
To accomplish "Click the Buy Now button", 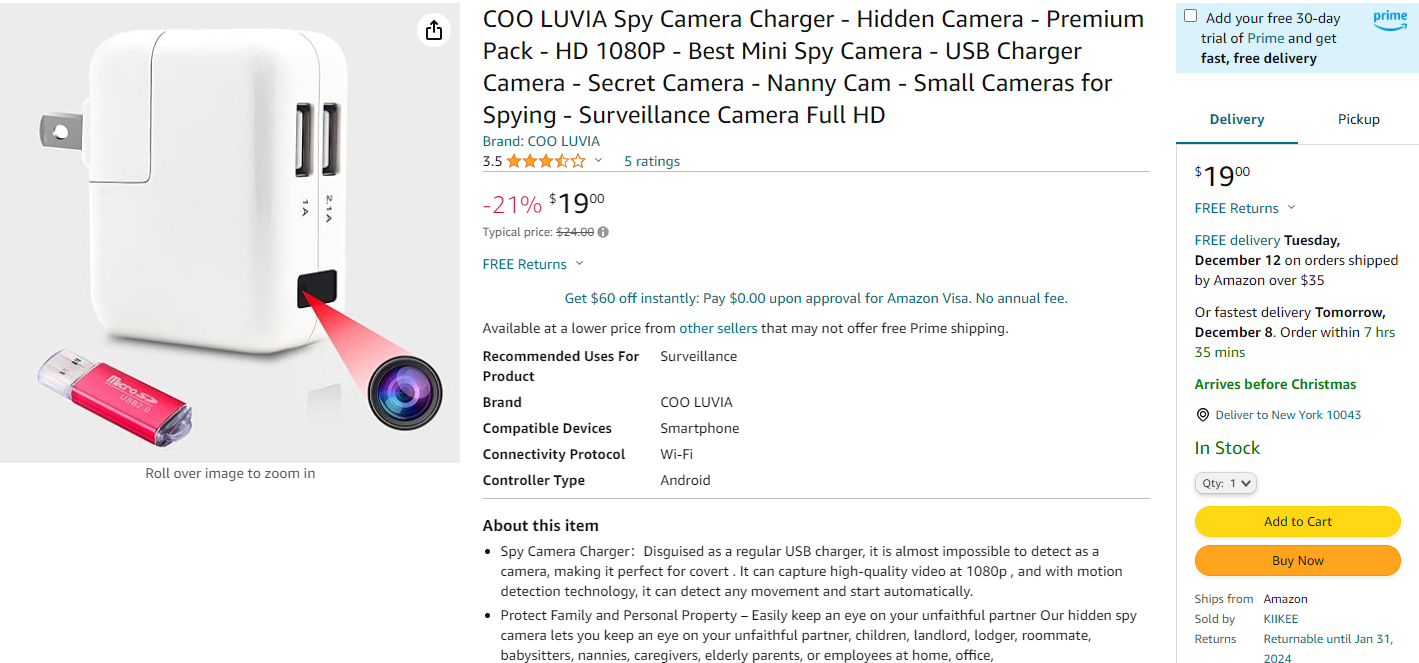I will point(1297,561).
